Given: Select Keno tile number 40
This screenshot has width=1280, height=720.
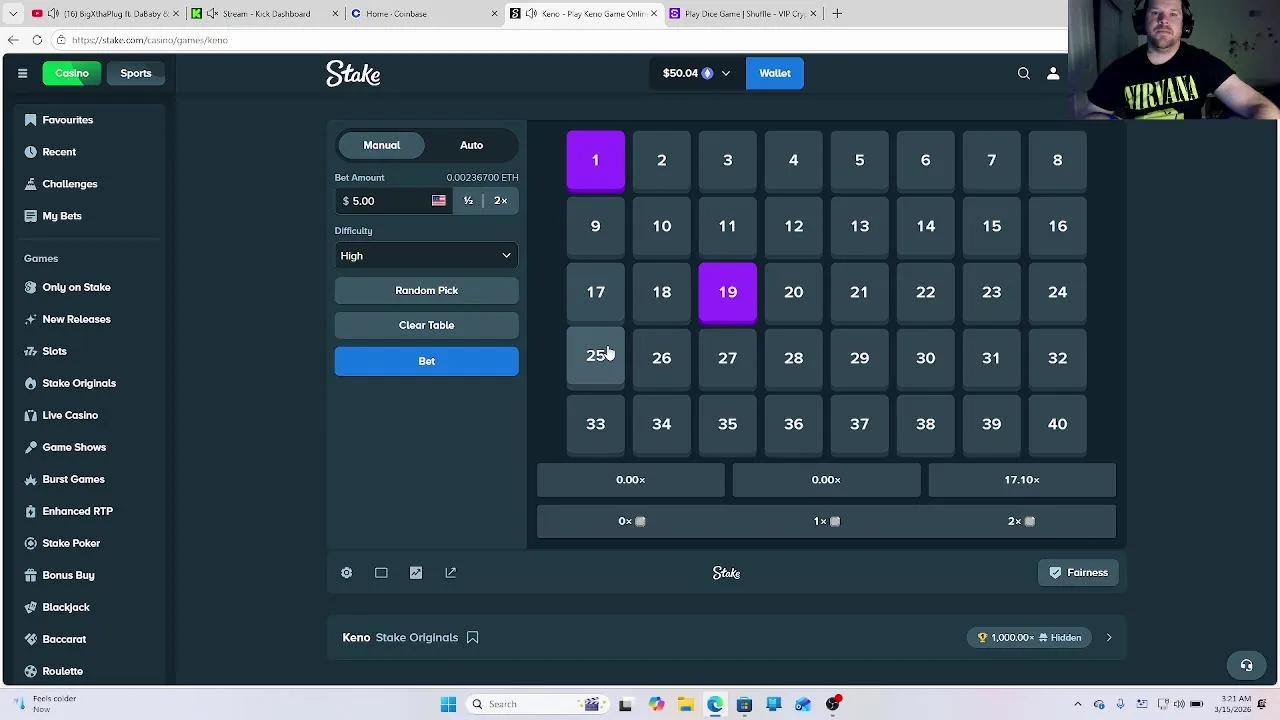Looking at the screenshot, I should tap(1057, 424).
